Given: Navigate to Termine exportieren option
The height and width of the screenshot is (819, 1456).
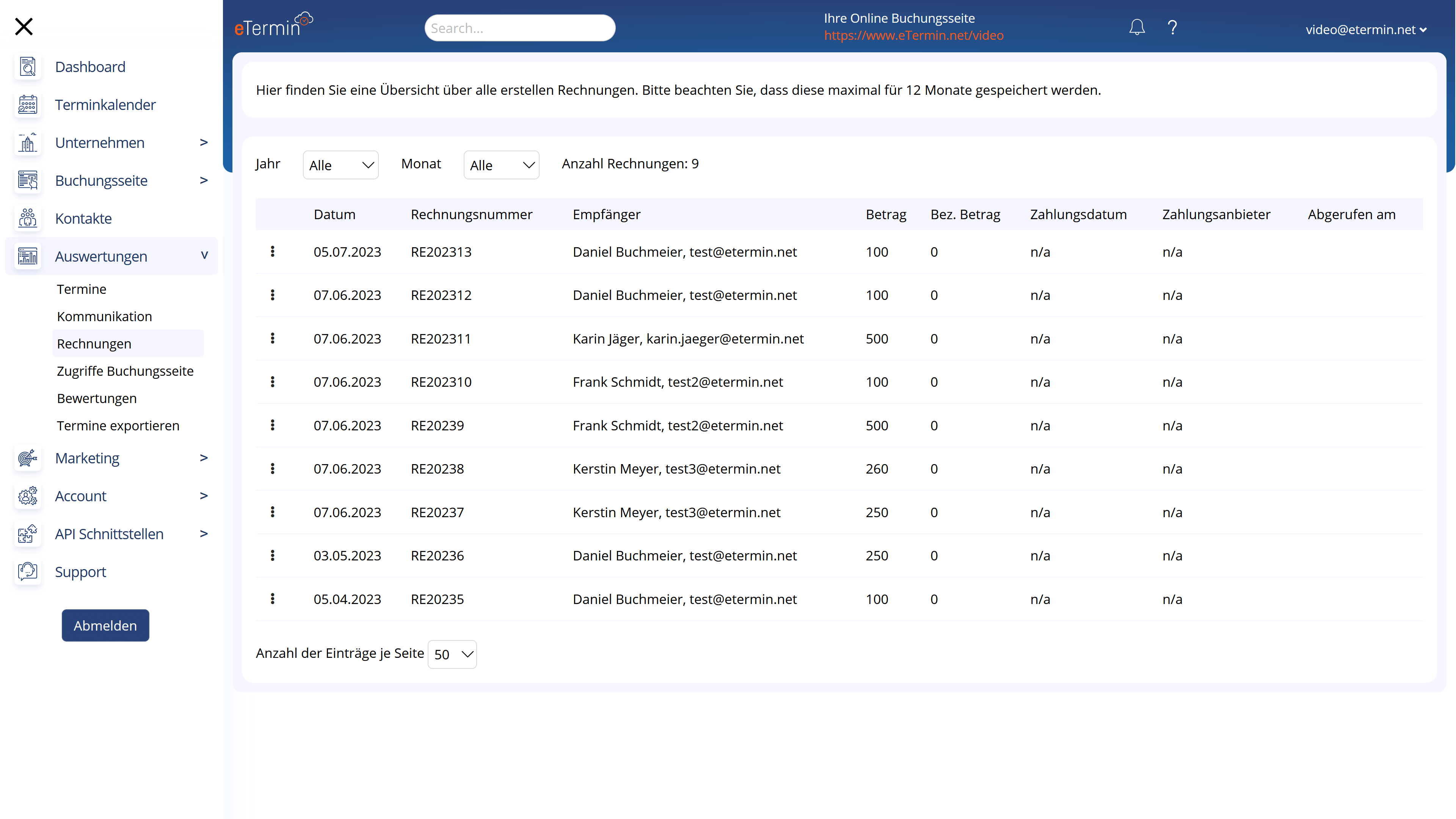Looking at the screenshot, I should tap(118, 425).
